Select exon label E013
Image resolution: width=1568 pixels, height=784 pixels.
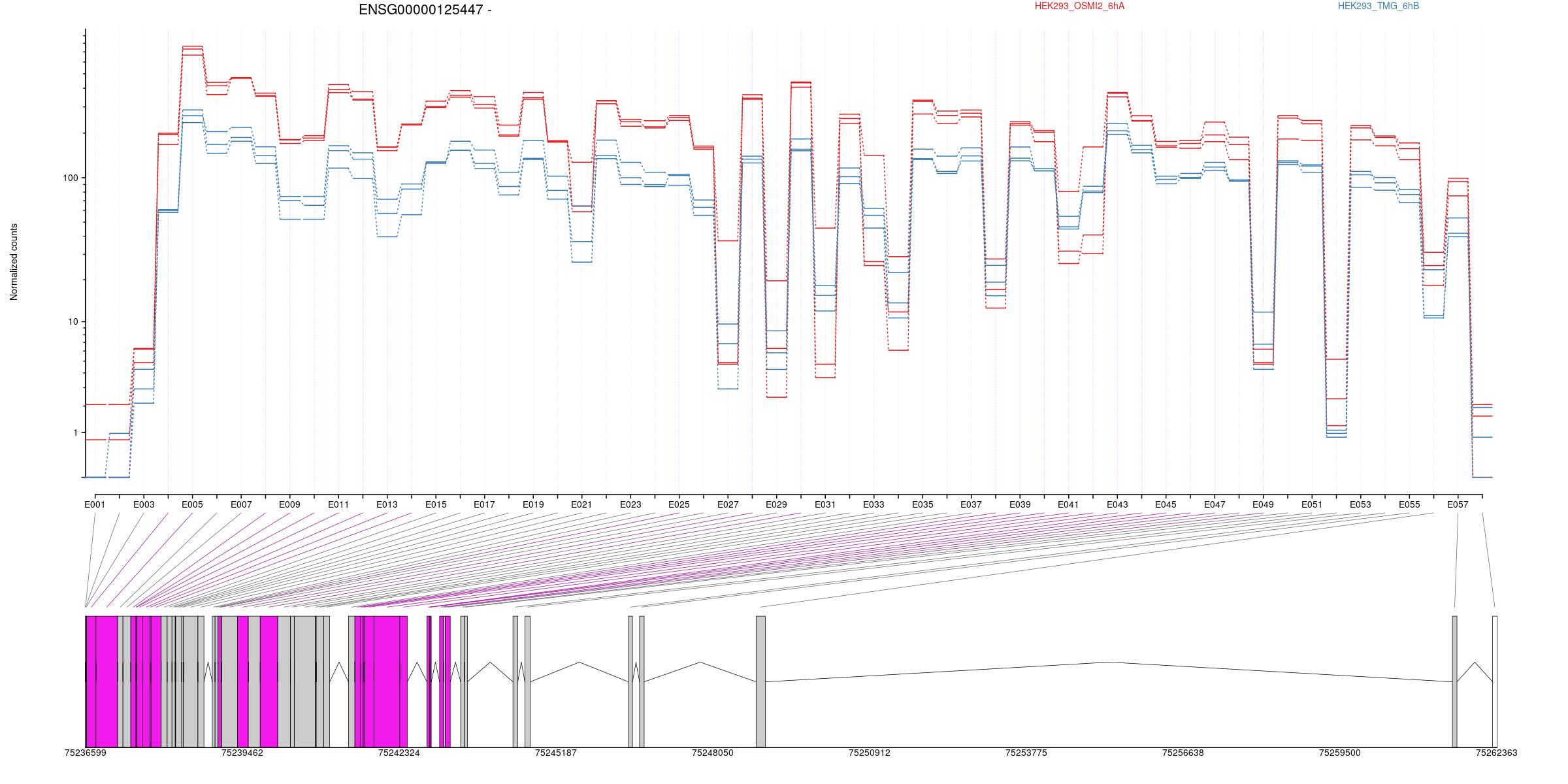point(387,504)
